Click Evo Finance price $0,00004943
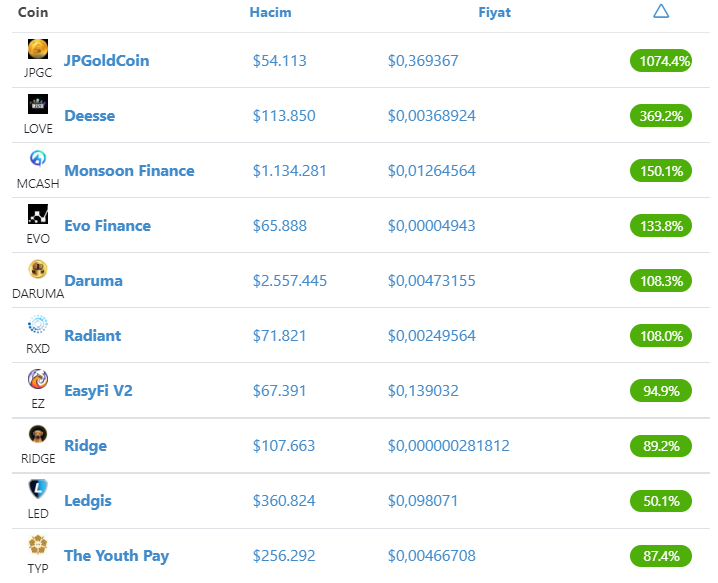Viewport: 718px width, 583px height. tap(431, 225)
